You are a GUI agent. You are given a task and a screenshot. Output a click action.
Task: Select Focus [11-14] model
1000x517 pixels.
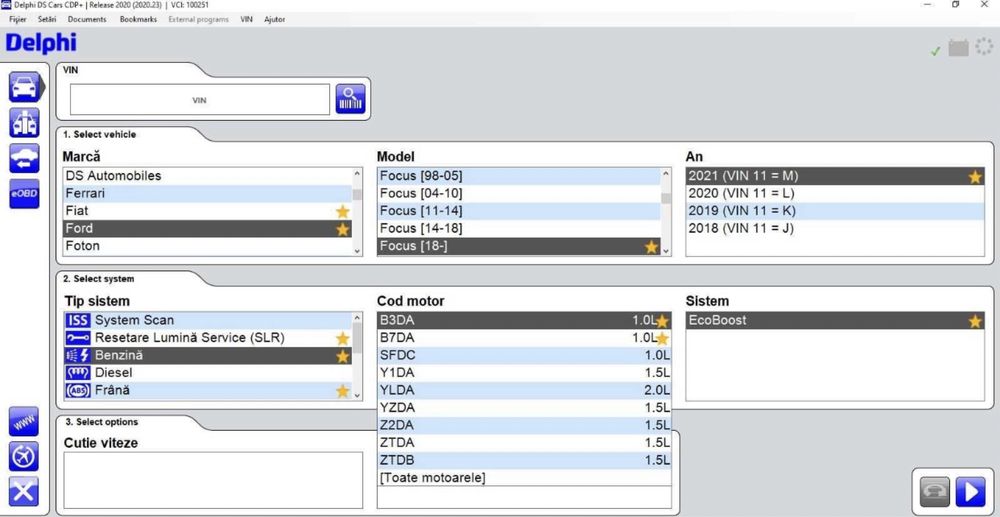coord(519,211)
